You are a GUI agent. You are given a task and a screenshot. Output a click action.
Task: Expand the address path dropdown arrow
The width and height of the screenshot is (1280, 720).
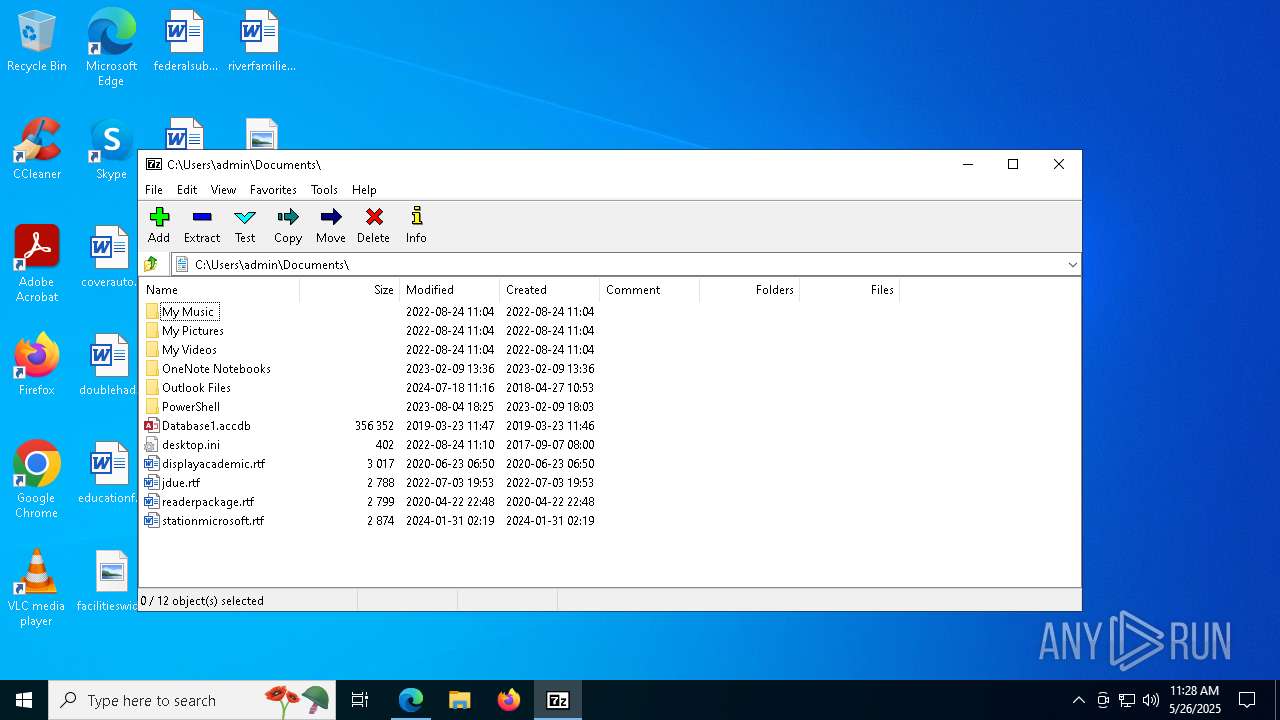tap(1072, 265)
